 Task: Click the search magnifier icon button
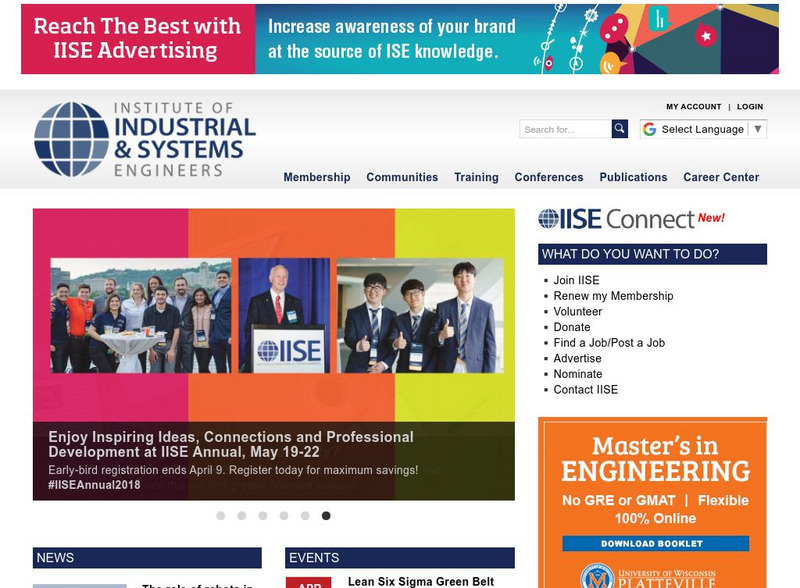coord(619,129)
